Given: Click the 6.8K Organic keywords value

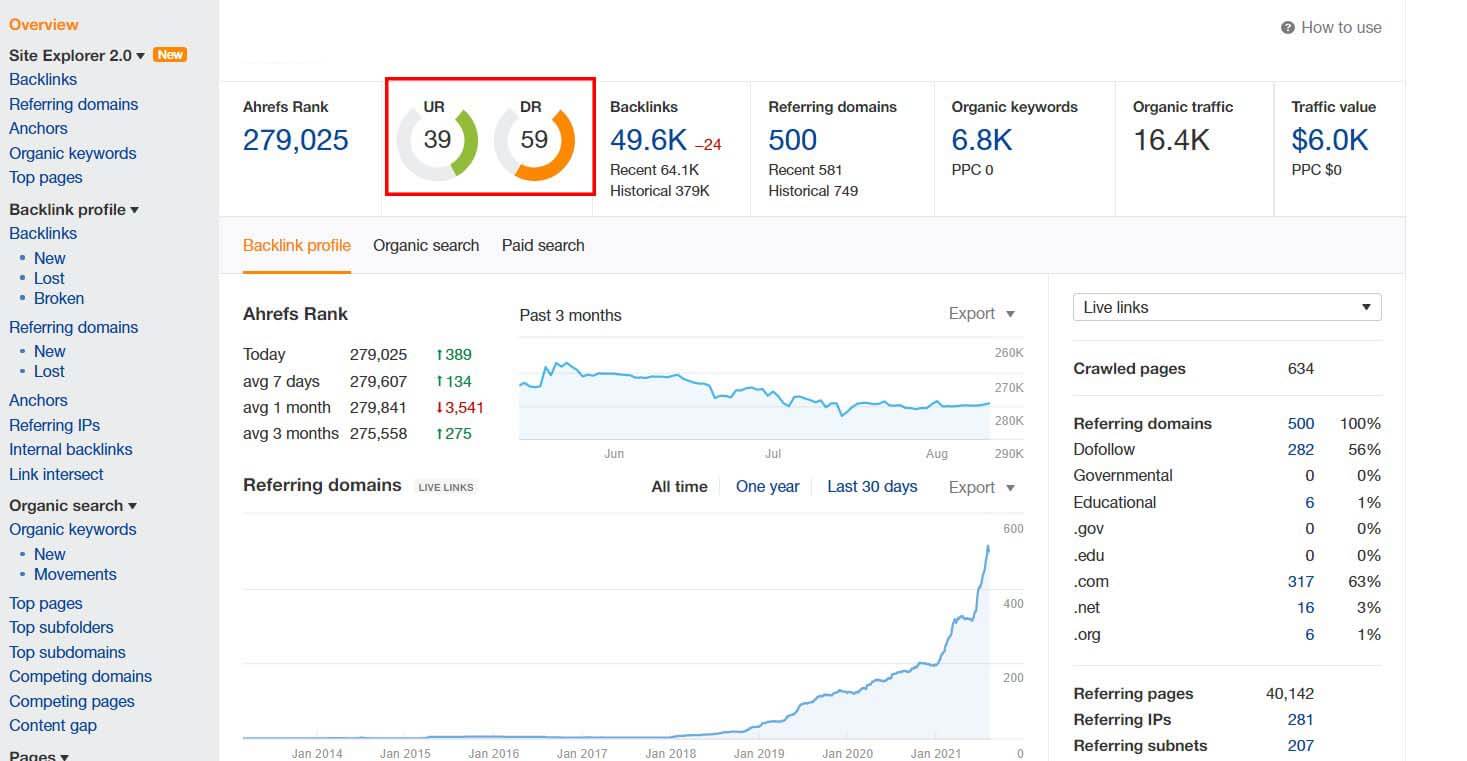Looking at the screenshot, I should pyautogui.click(x=982, y=140).
